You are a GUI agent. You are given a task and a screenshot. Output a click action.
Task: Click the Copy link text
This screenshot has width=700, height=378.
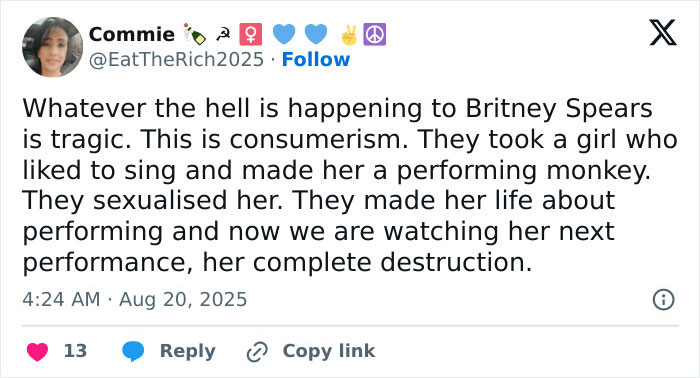click(329, 351)
